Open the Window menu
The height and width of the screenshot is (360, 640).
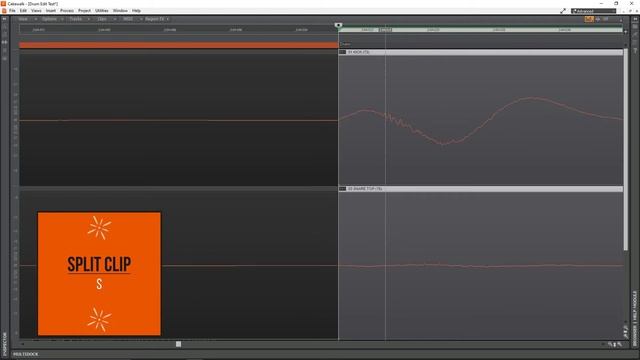(120, 11)
